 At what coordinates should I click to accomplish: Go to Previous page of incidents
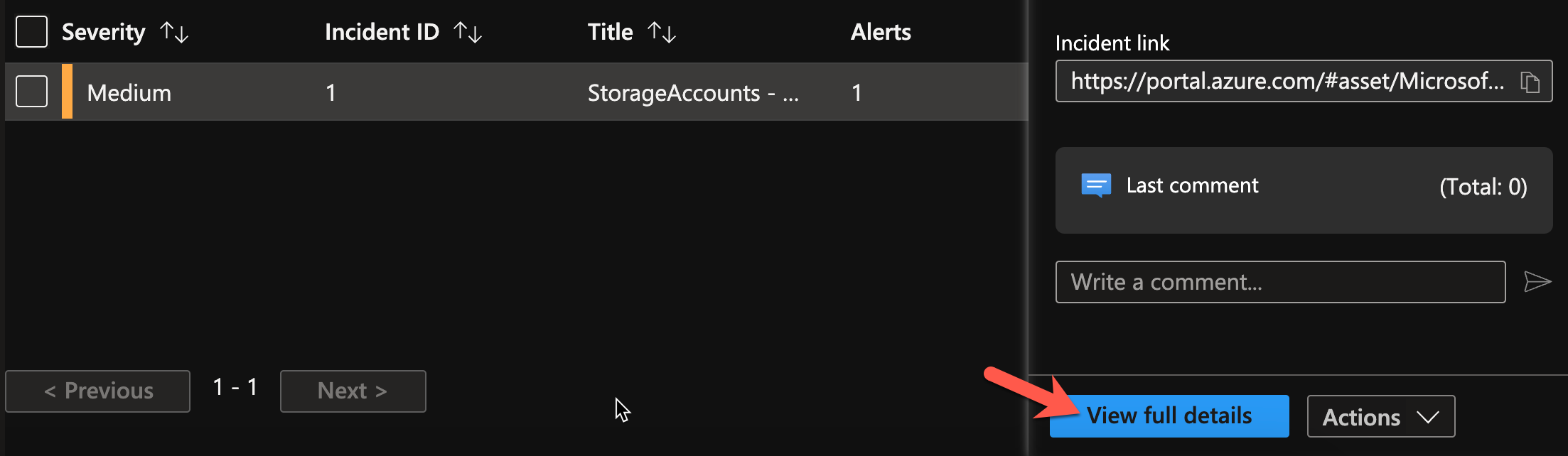pos(98,391)
